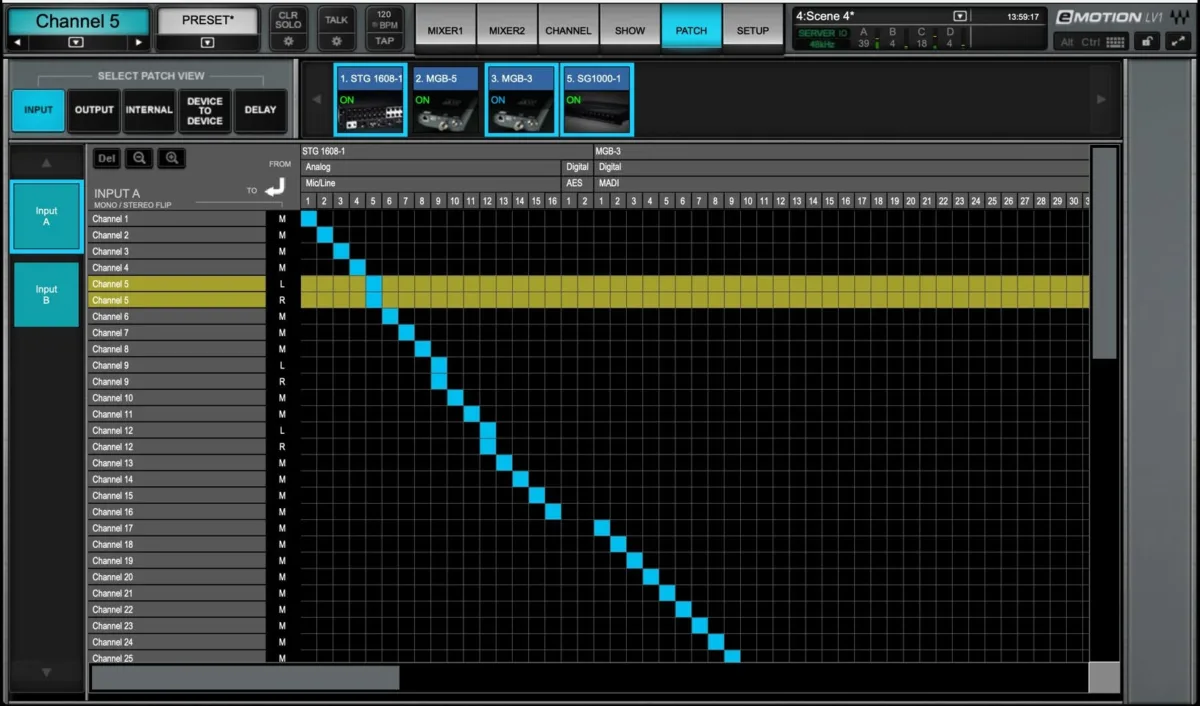Image resolution: width=1200 pixels, height=706 pixels.
Task: Select Channel 24 row label
Action: coord(177,642)
